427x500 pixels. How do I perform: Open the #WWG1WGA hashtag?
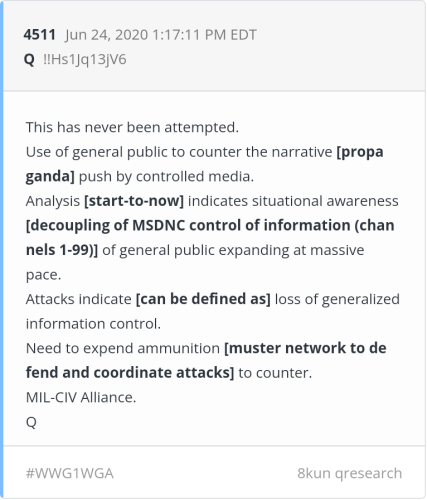[70, 473]
